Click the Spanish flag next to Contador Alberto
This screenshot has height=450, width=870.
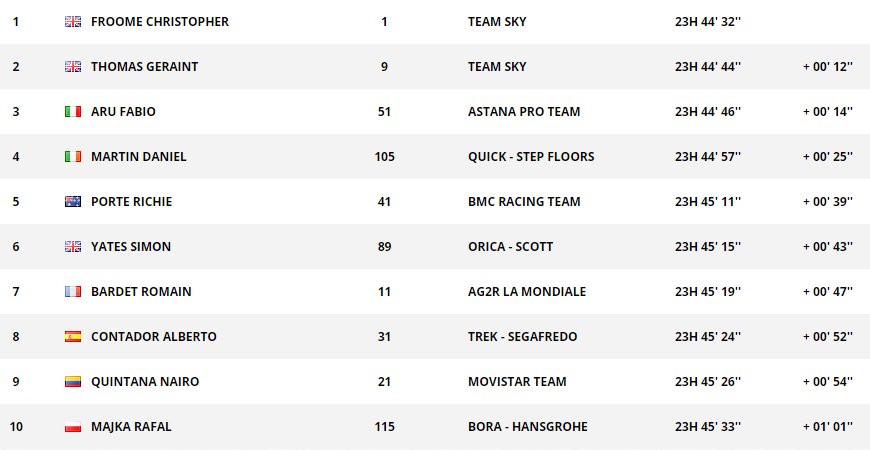[72, 337]
